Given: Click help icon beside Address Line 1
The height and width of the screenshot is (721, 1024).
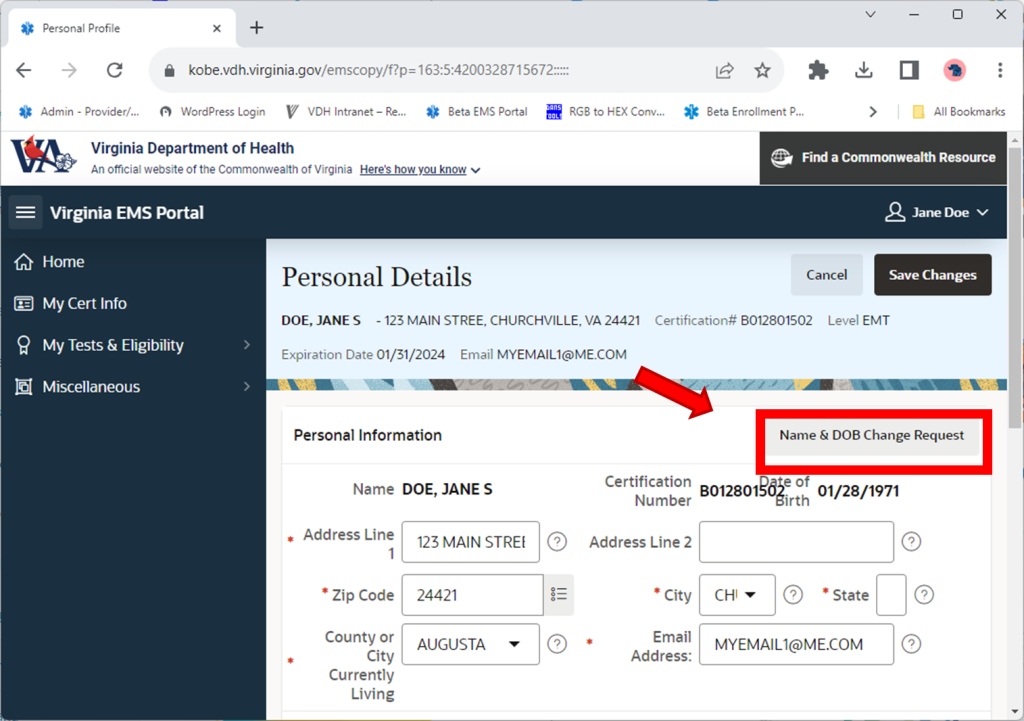Looking at the screenshot, I should coord(557,542).
